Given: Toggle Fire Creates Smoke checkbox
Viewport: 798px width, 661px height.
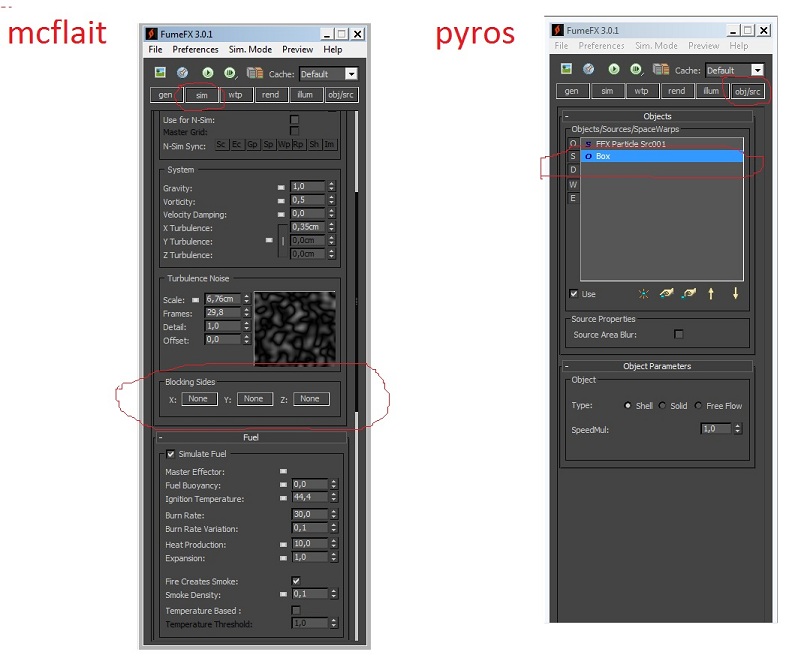Looking at the screenshot, I should 296,581.
